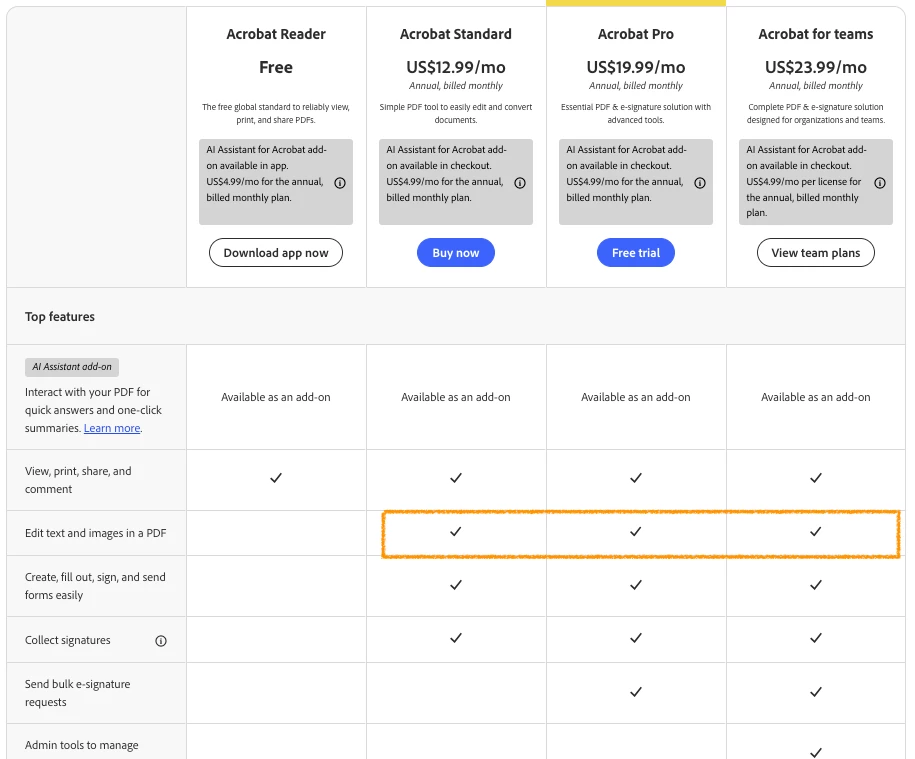
Task: Click checkmark for View, print under Acrobat Pro
Action: (x=635, y=478)
